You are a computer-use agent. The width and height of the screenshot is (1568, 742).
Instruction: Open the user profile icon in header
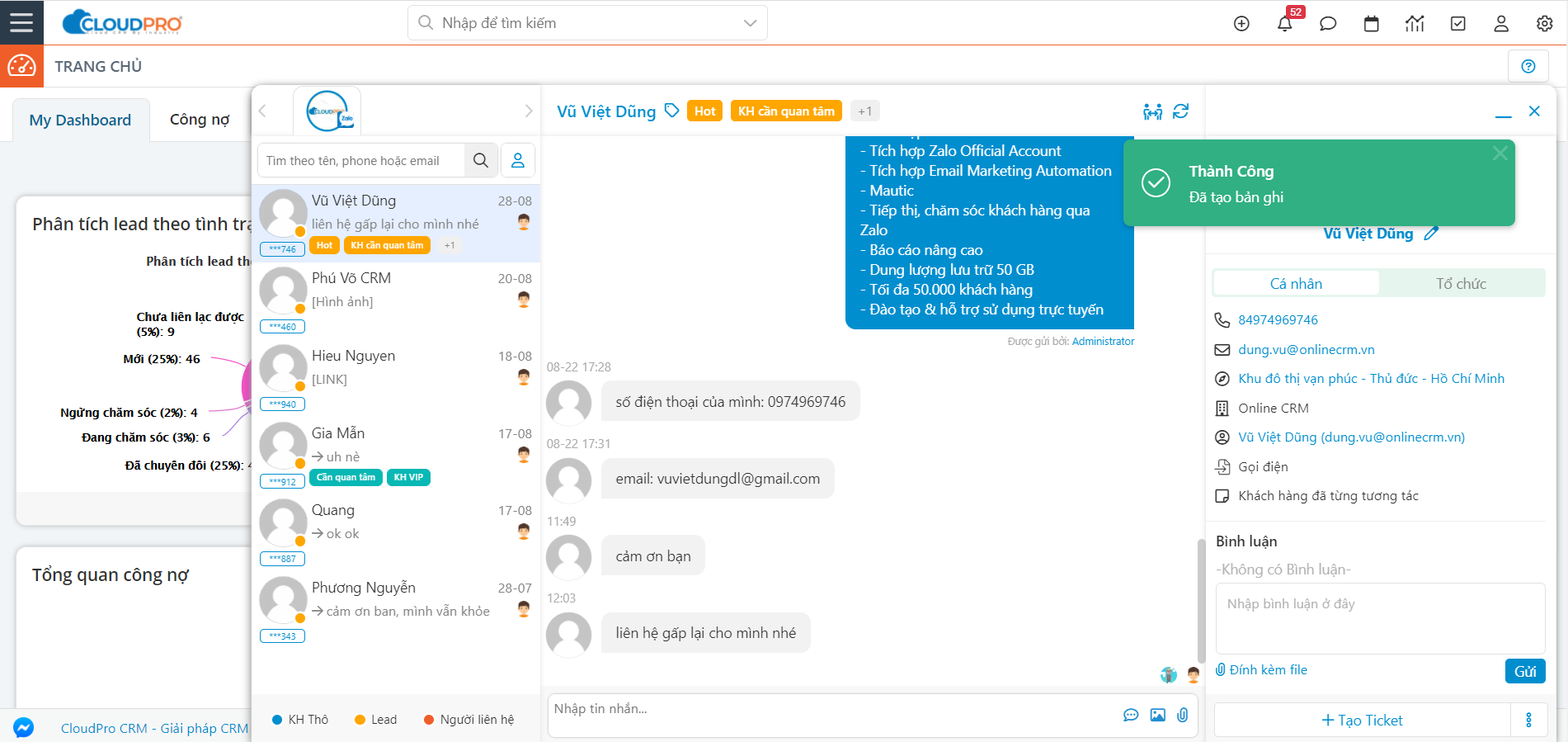1501,23
